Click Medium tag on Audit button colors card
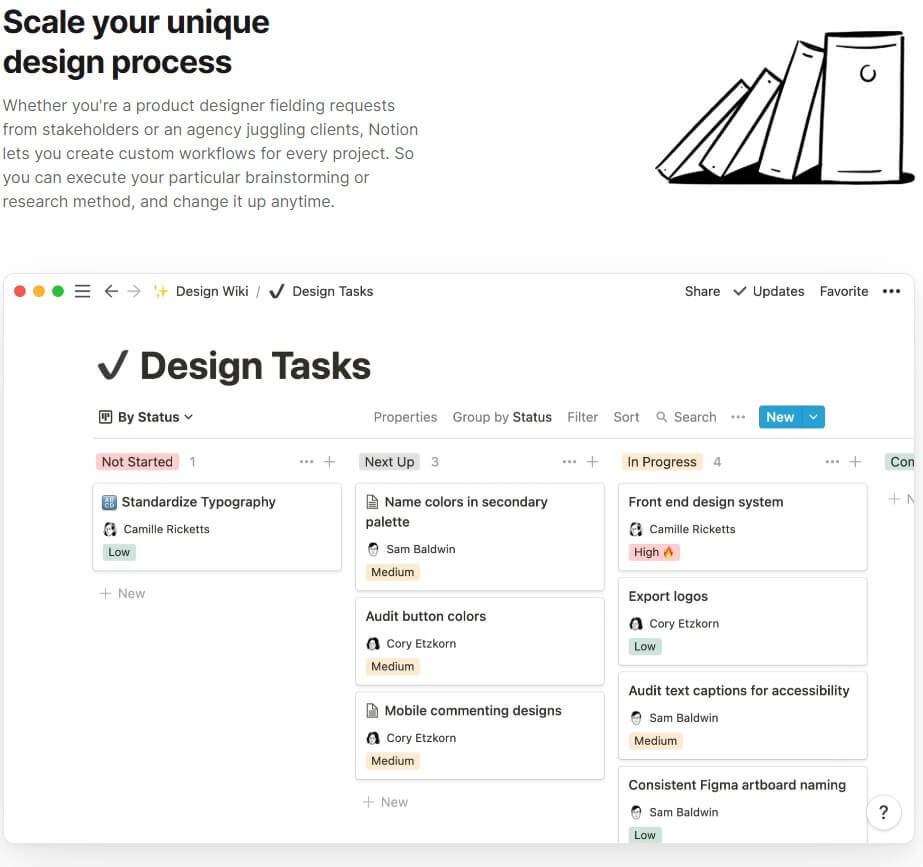This screenshot has height=867, width=923. pyautogui.click(x=393, y=666)
